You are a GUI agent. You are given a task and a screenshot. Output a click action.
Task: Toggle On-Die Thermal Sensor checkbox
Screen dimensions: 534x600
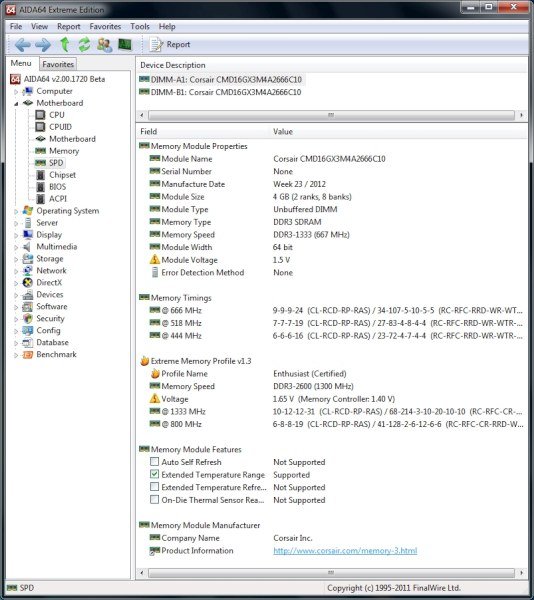tap(154, 499)
